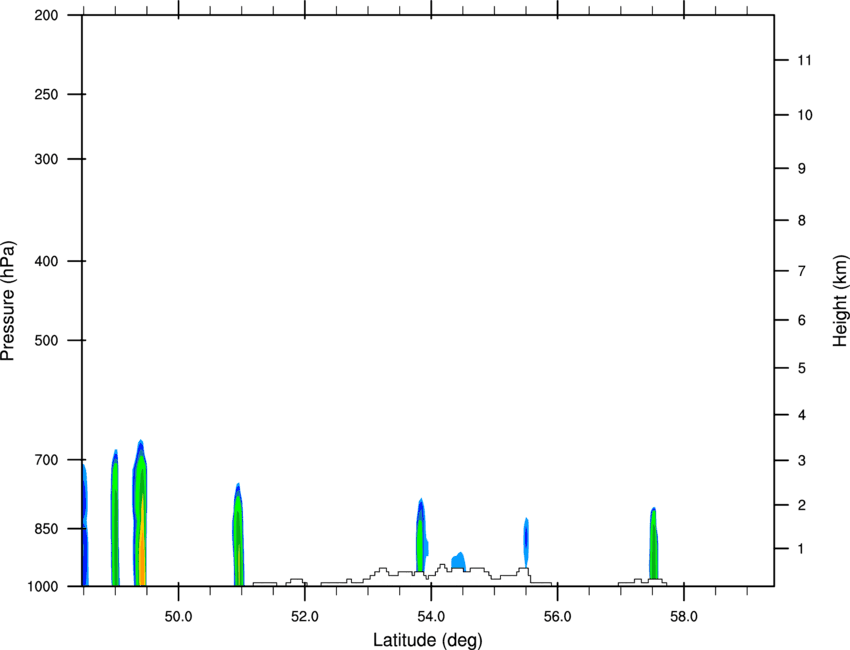Click height tick label 1
The height and width of the screenshot is (650, 850).
pyautogui.click(x=802, y=549)
